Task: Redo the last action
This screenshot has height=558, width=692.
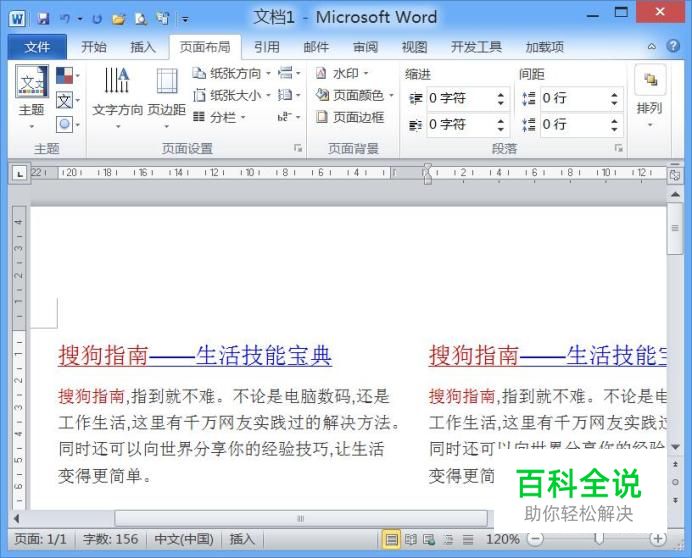Action: click(x=97, y=19)
